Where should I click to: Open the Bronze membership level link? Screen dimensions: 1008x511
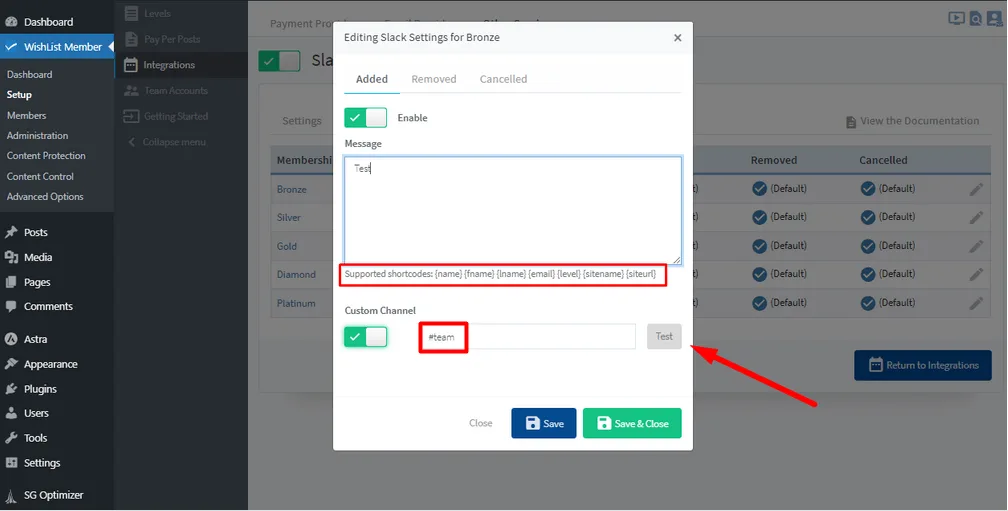click(x=292, y=190)
